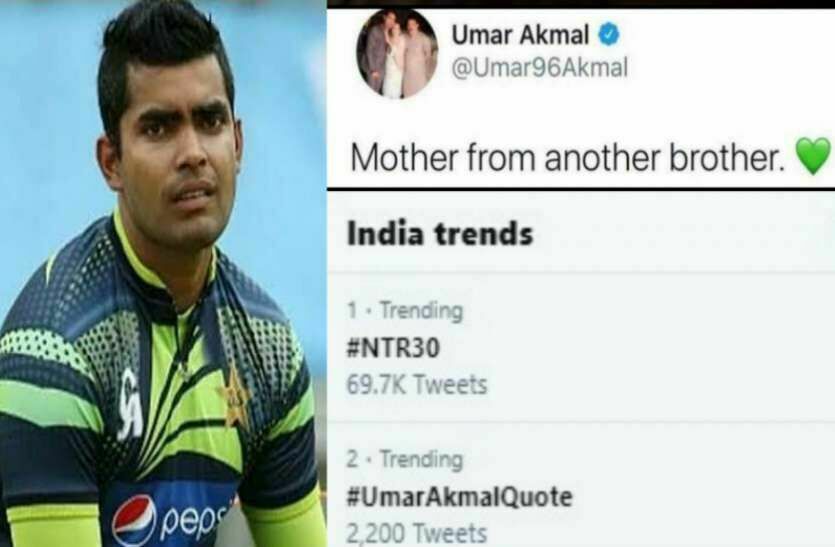Open the Umar Akmal display name
The height and width of the screenshot is (547, 835).
point(520,35)
